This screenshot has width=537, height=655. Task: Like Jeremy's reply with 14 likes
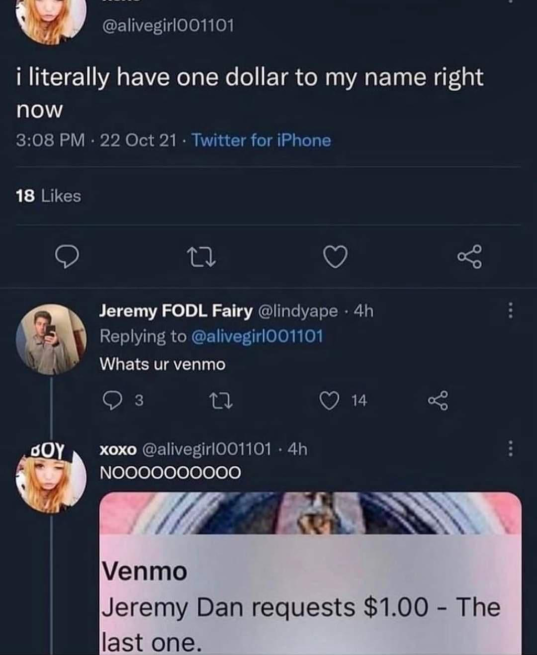(x=329, y=401)
